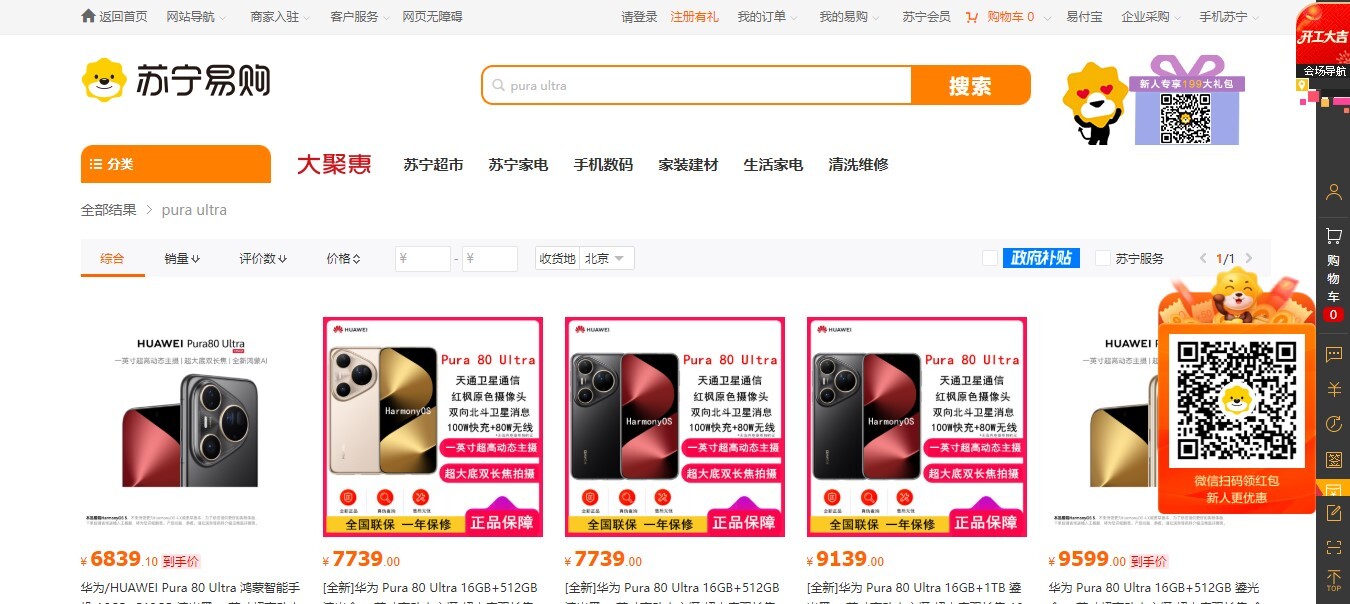1350x604 pixels.
Task: Click the yen finance sidebar icon
Action: 1333,389
